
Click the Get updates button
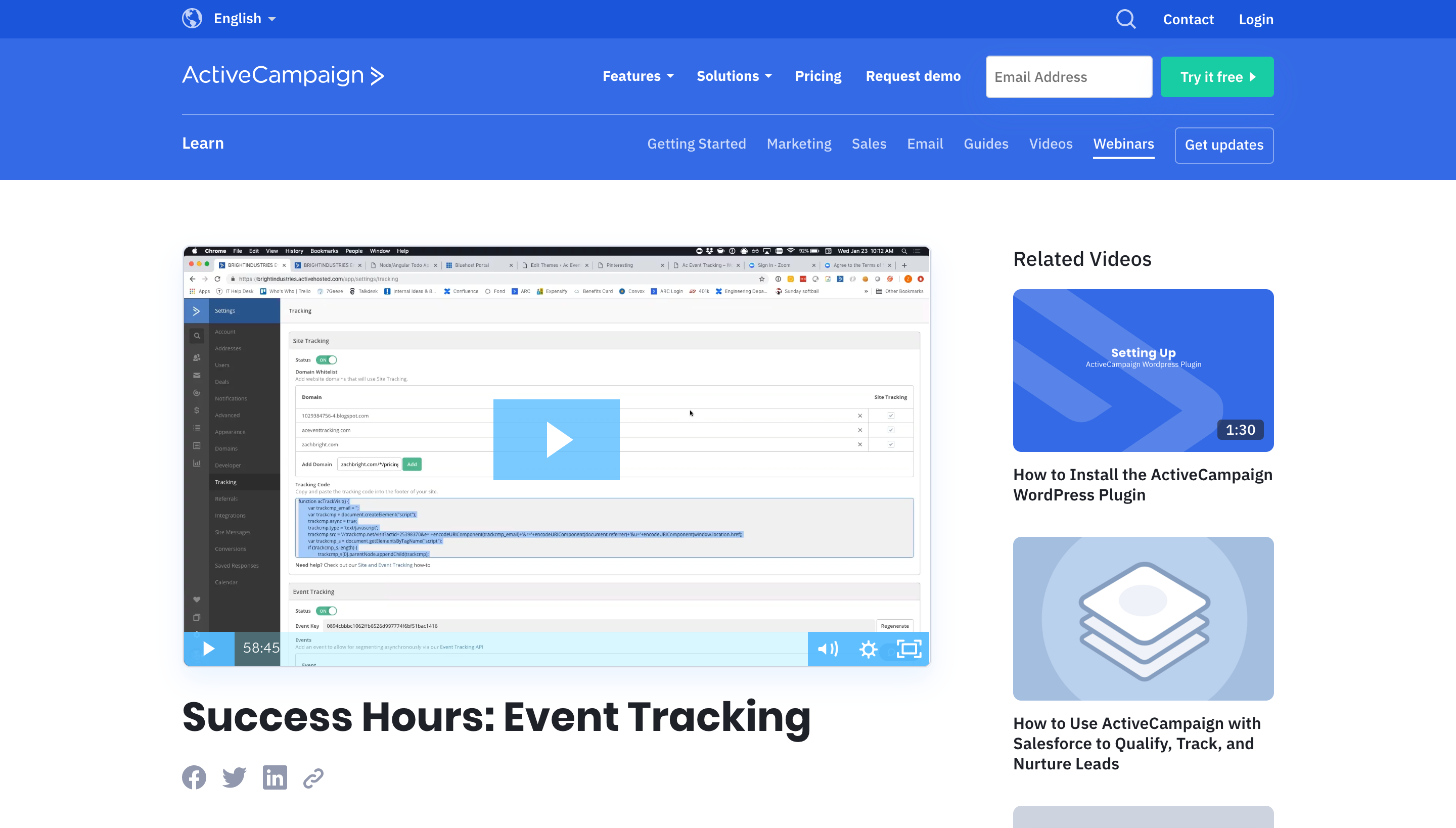click(x=1224, y=145)
